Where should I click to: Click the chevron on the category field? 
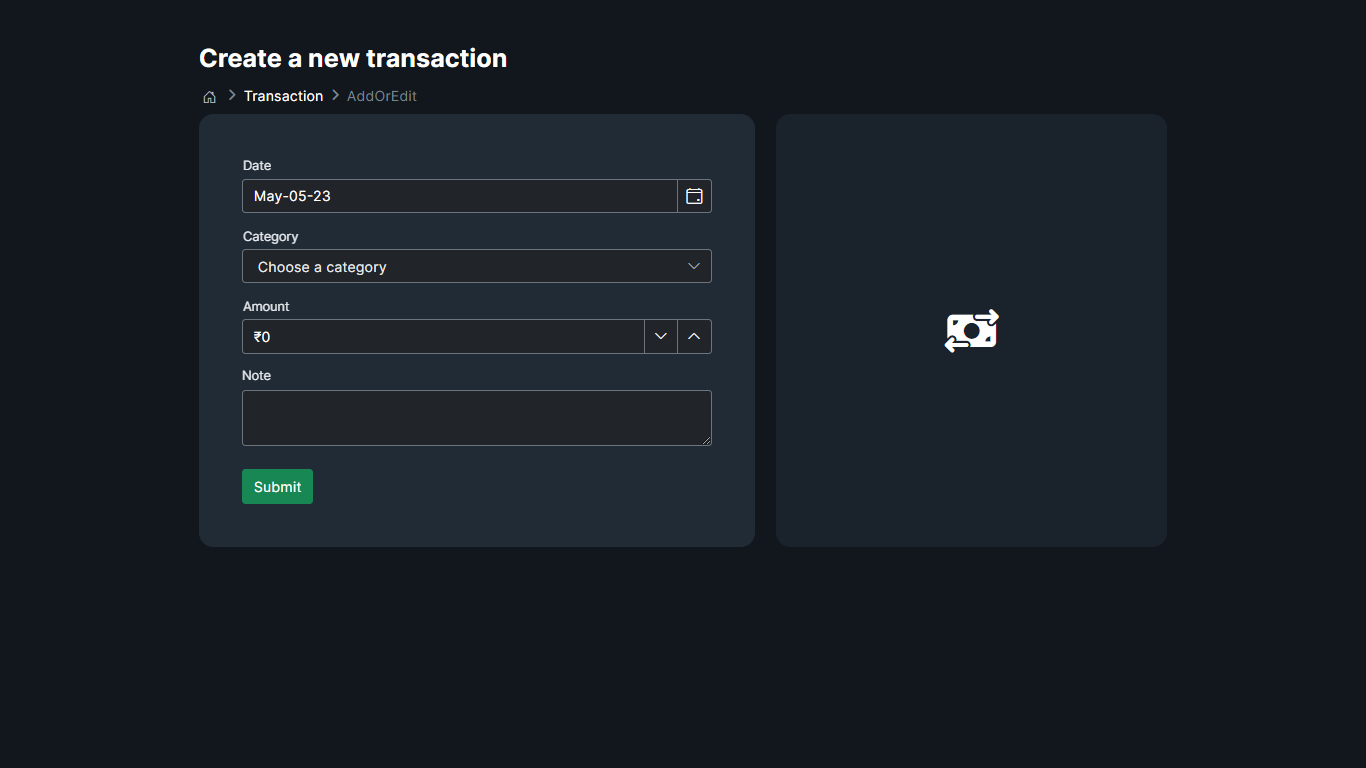[694, 266]
